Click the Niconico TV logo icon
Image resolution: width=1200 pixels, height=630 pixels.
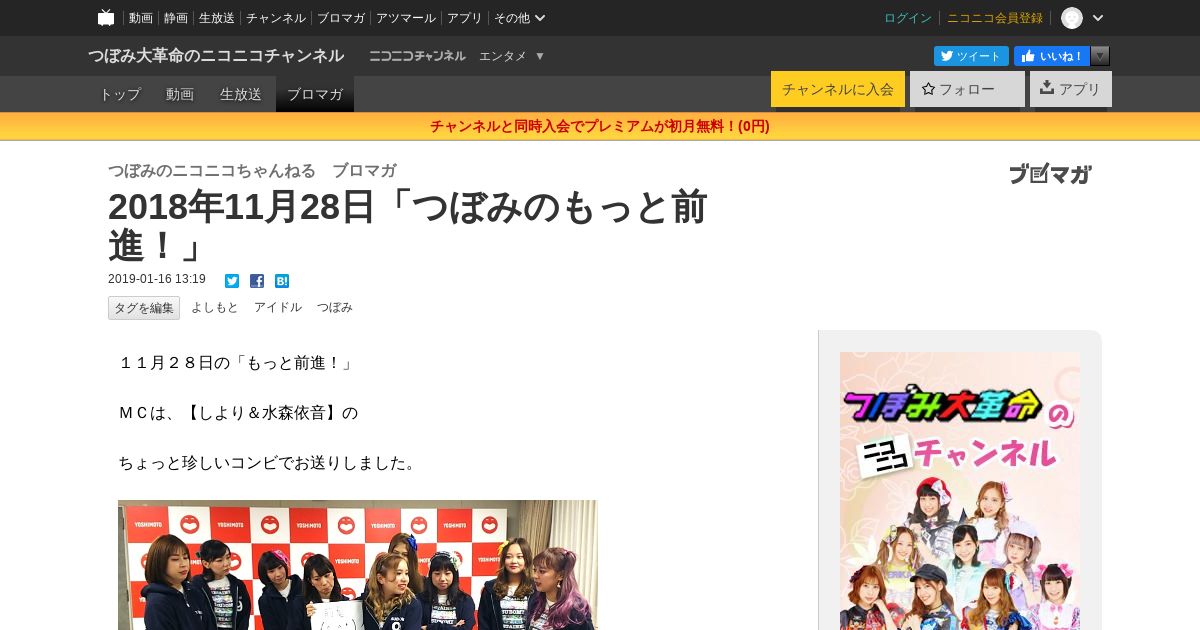(x=106, y=18)
